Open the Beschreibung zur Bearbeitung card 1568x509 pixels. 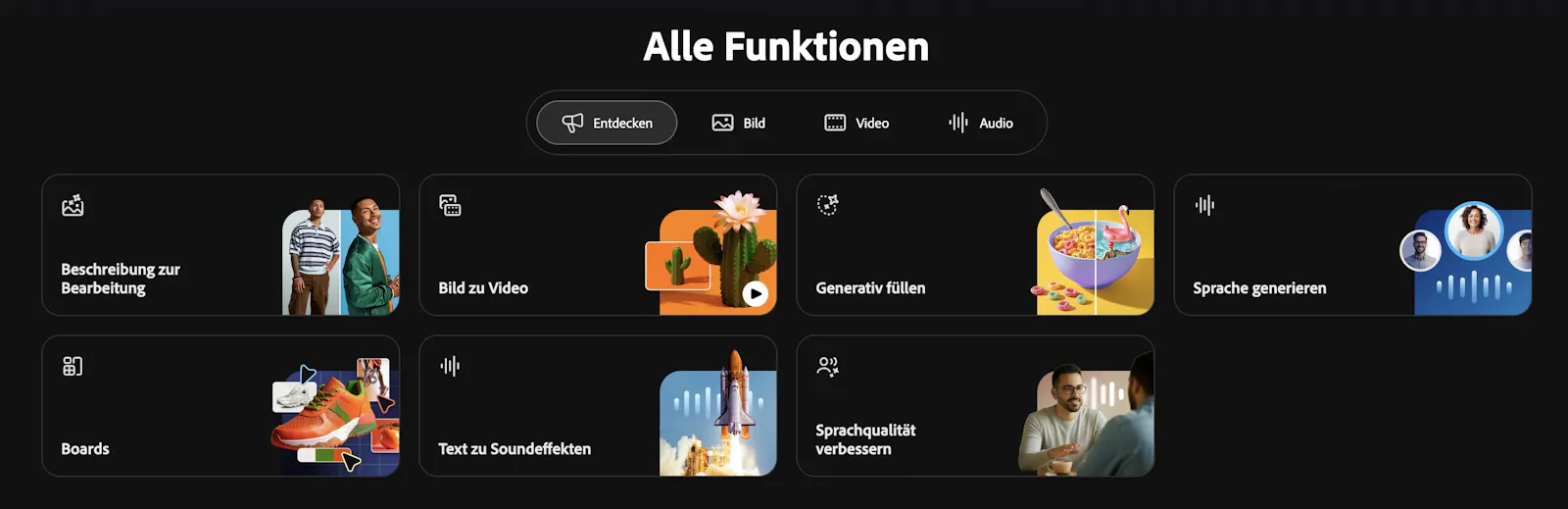coord(220,245)
